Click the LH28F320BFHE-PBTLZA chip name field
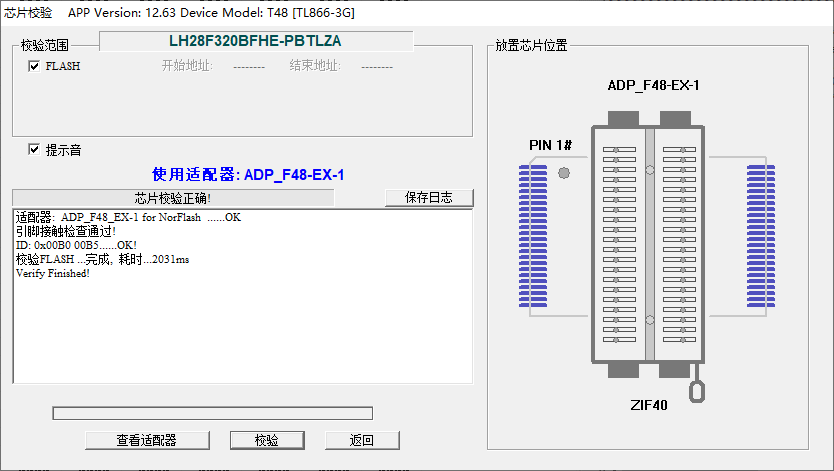 pyautogui.click(x=255, y=41)
